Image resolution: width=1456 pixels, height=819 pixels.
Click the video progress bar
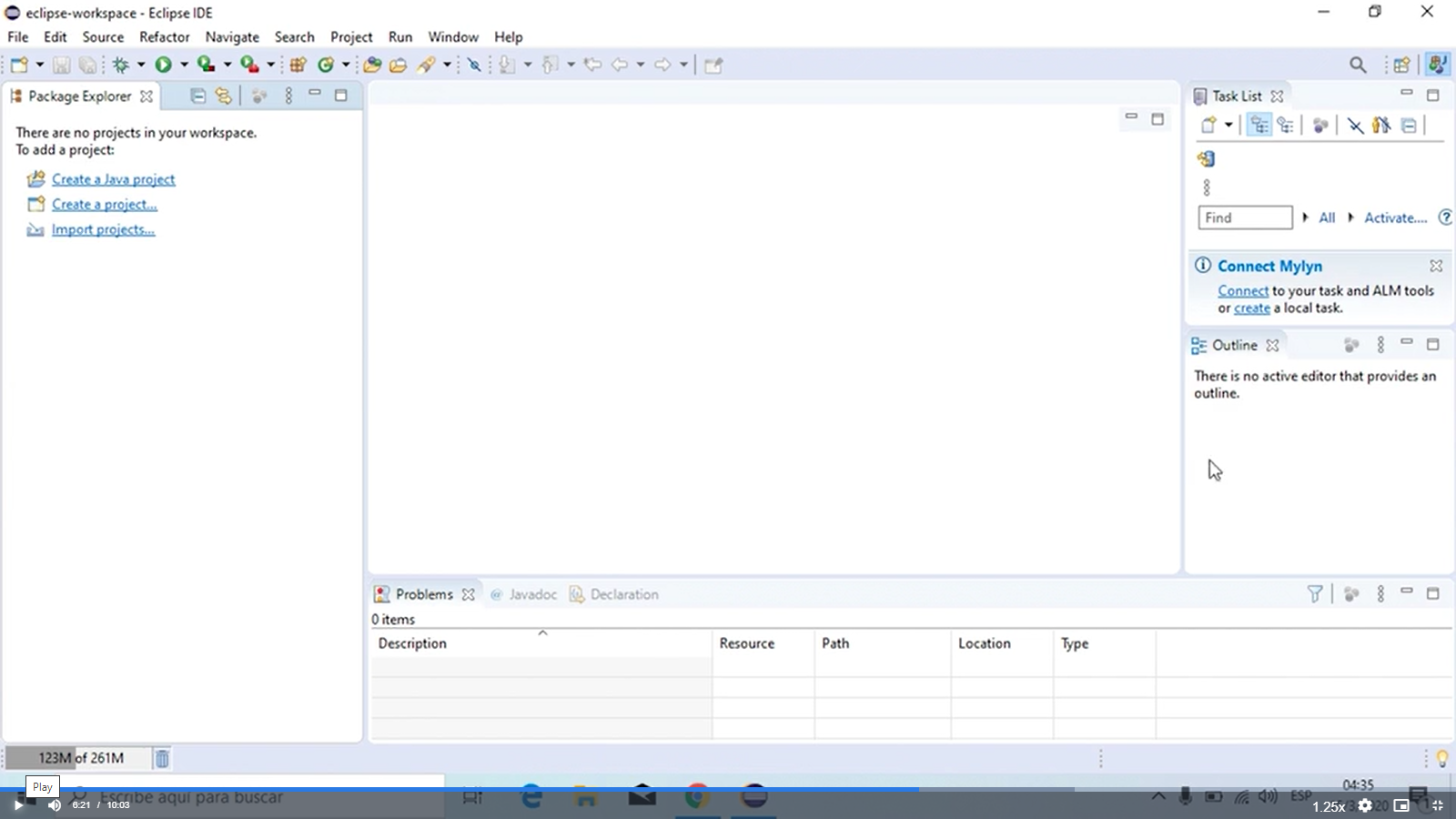(728, 789)
